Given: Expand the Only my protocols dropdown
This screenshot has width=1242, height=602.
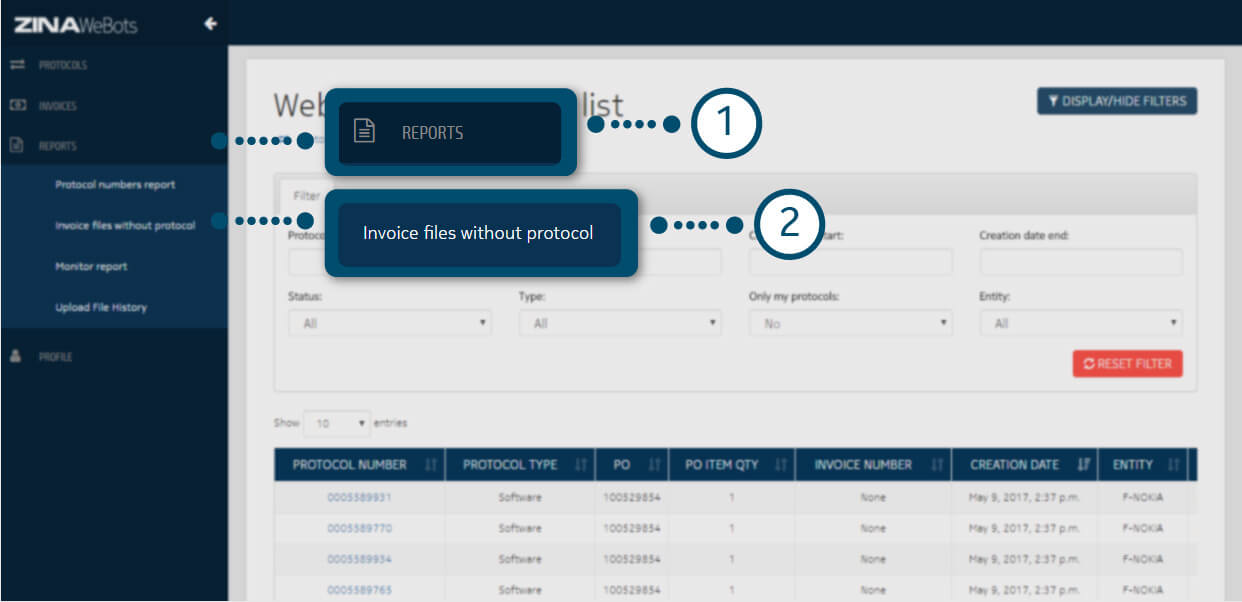Looking at the screenshot, I should coord(850,323).
